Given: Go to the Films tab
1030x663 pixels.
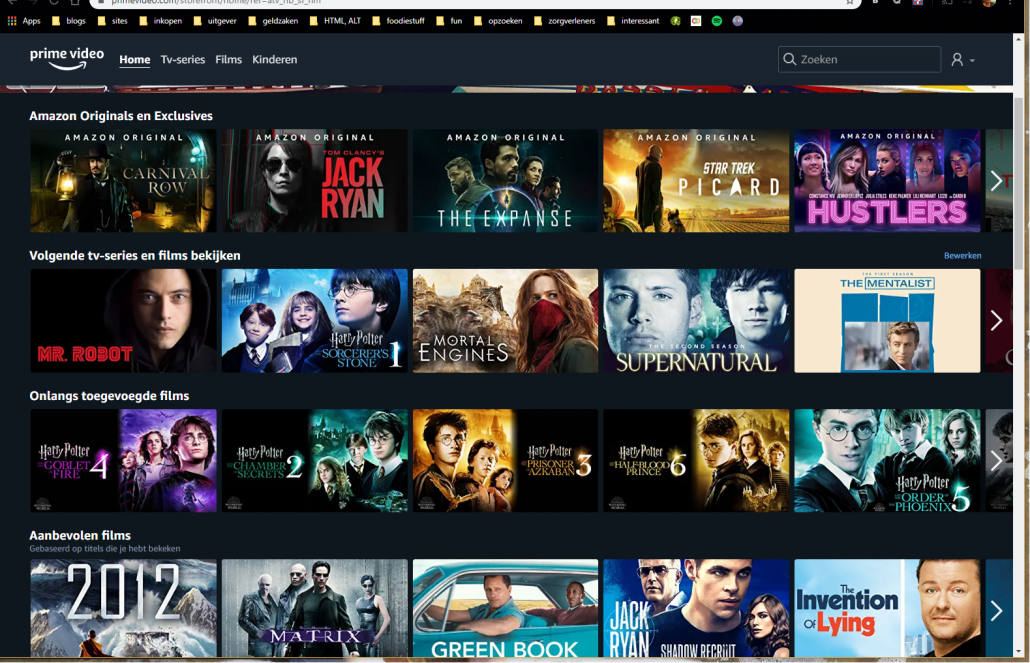Looking at the screenshot, I should 229,60.
